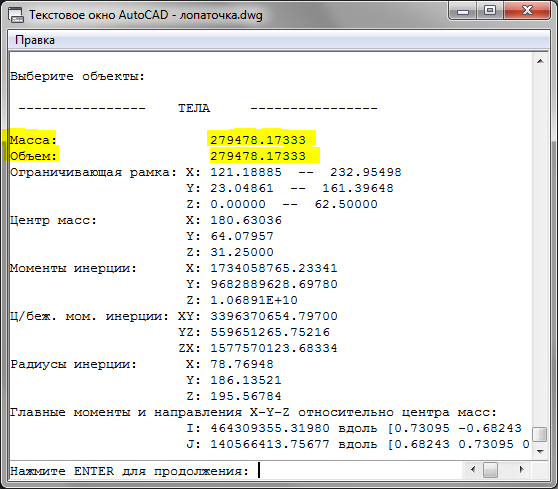This screenshot has height=489, width=558.
Task: Minimize the AutoCAD text window
Action: [463, 11]
